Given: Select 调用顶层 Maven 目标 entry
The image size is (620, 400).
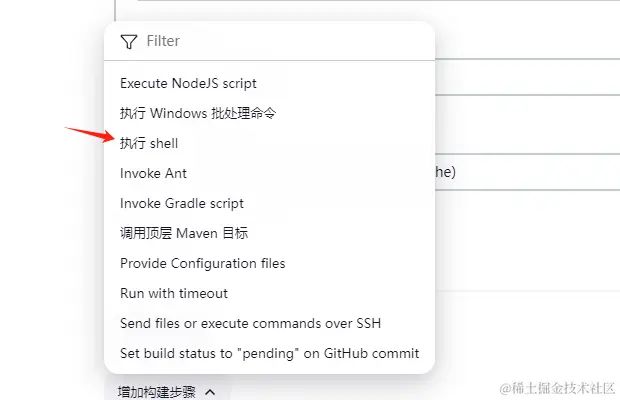Looking at the screenshot, I should [x=269, y=233].
